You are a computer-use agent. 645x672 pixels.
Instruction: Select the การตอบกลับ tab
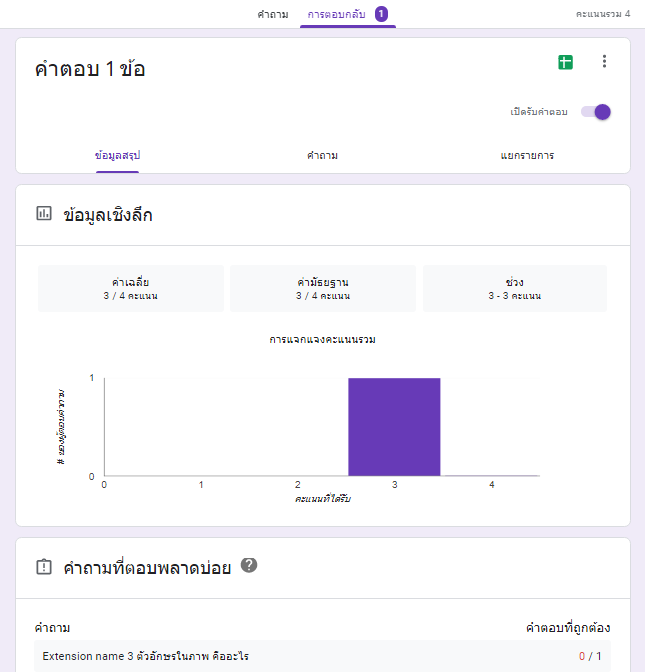click(336, 15)
